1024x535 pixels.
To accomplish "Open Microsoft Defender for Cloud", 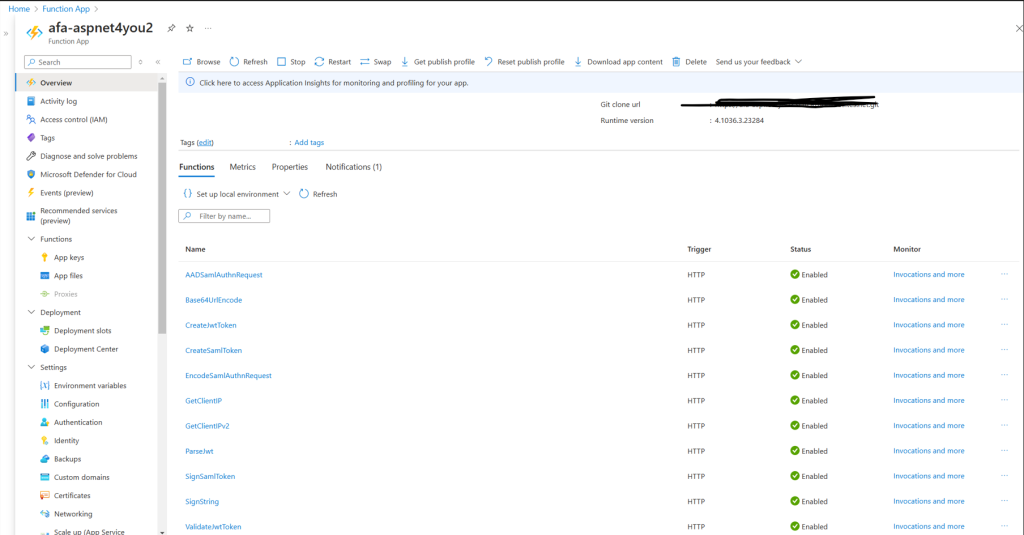I will (x=82, y=174).
